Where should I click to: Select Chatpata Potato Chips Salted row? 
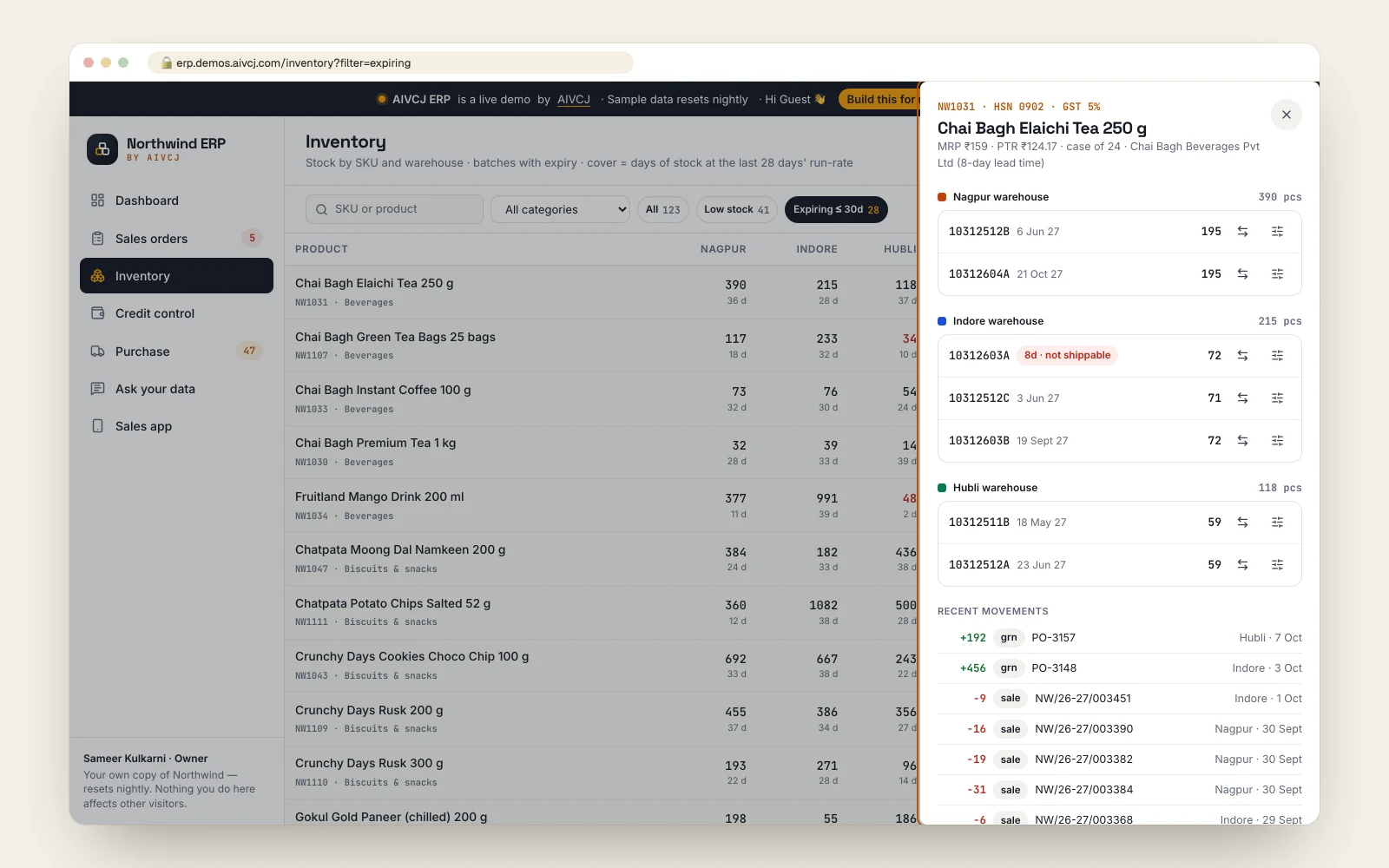coord(602,613)
